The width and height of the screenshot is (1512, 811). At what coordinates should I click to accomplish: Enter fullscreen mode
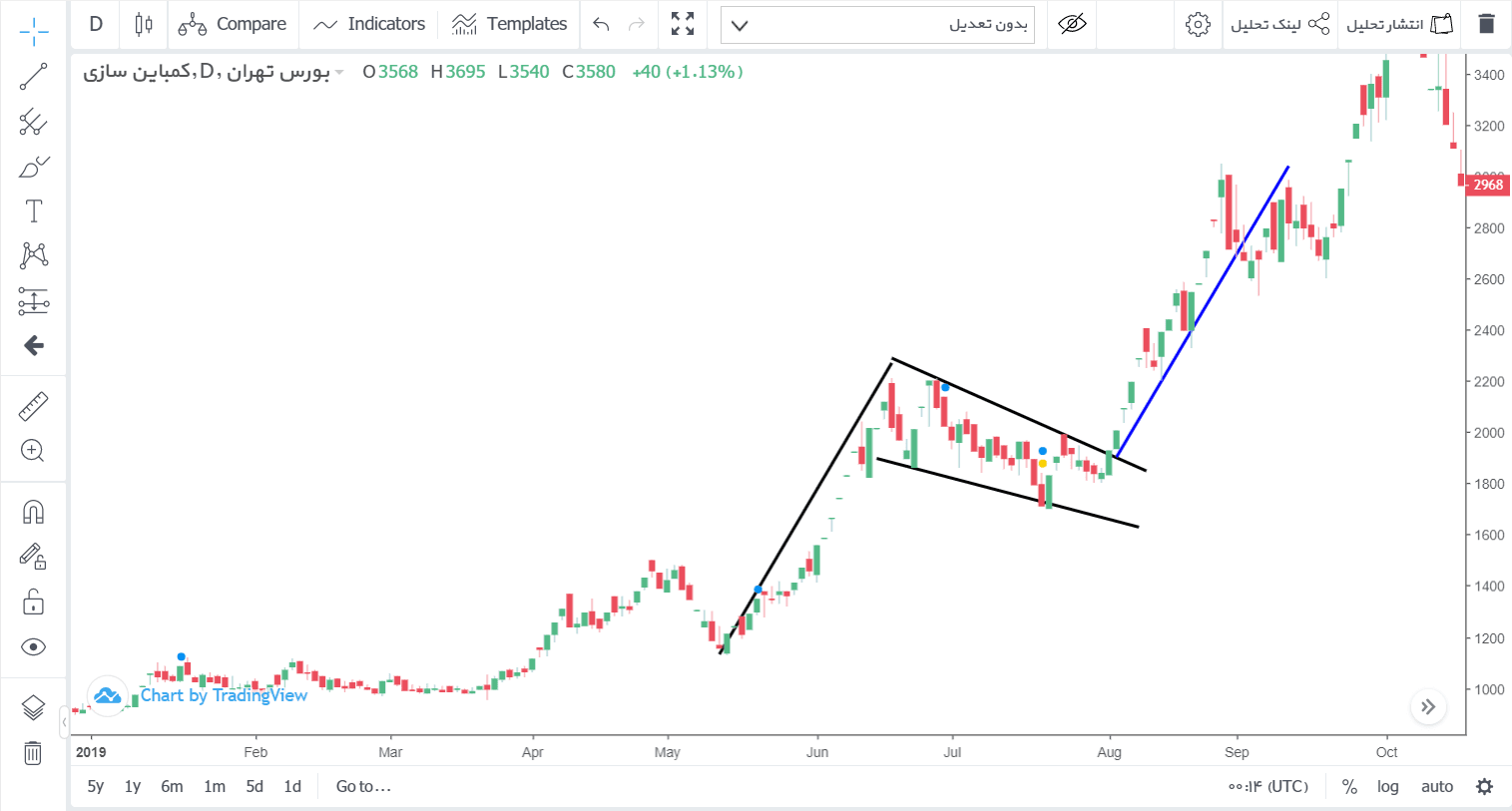click(x=683, y=24)
